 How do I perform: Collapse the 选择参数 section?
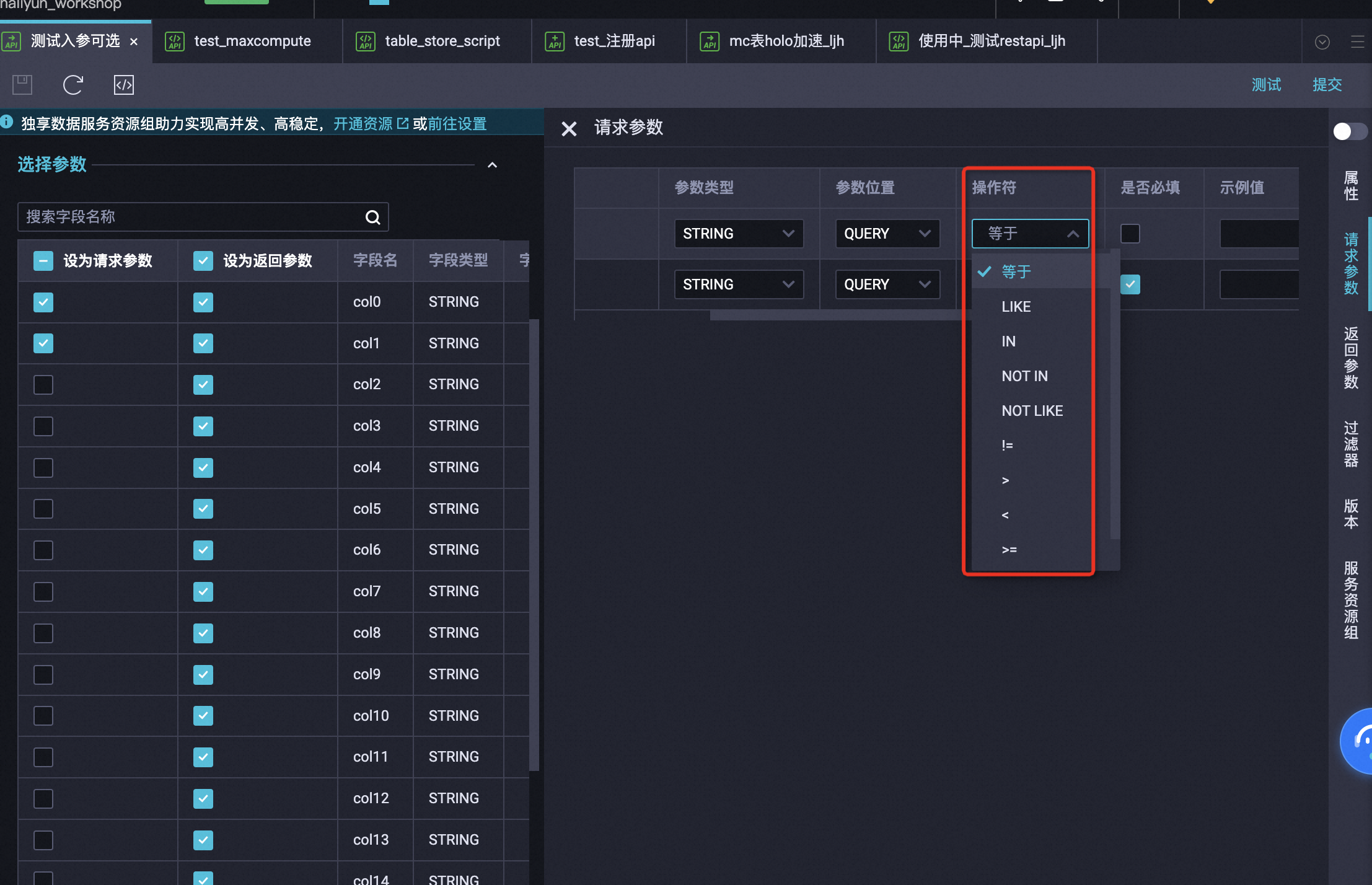click(x=492, y=165)
